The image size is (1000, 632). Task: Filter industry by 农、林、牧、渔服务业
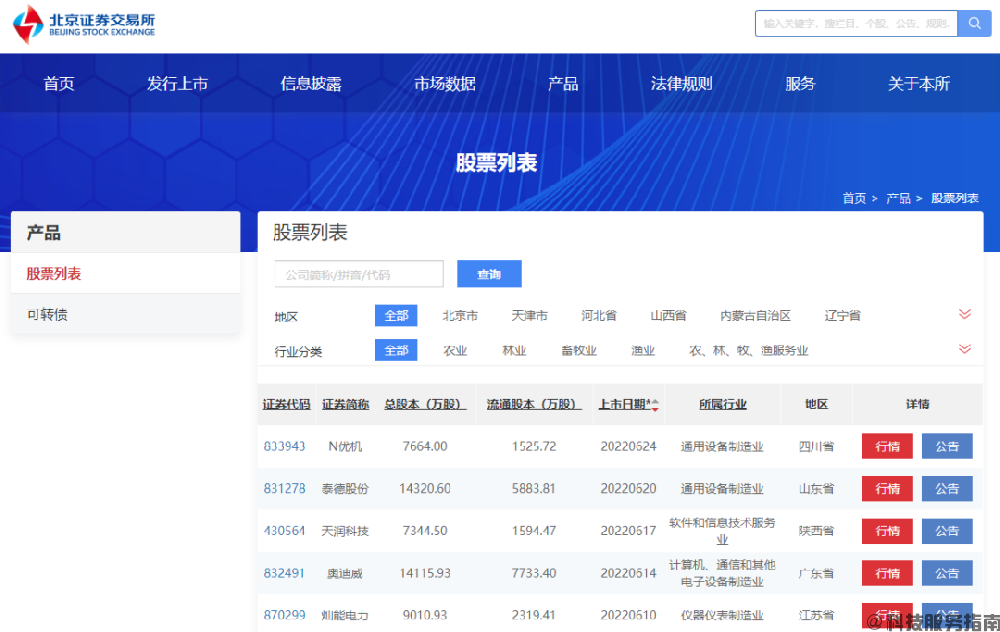749,351
